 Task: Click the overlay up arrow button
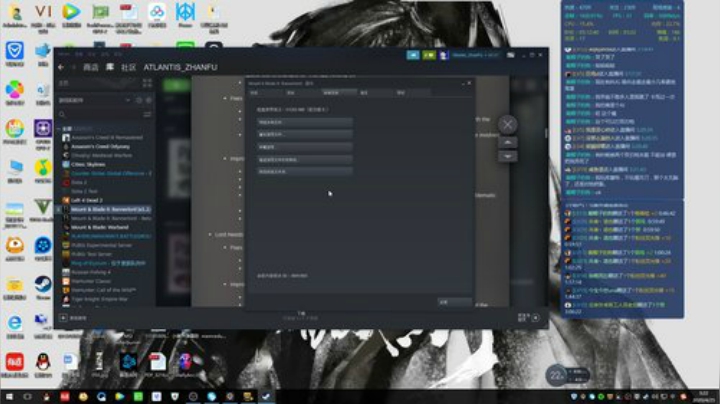point(507,142)
